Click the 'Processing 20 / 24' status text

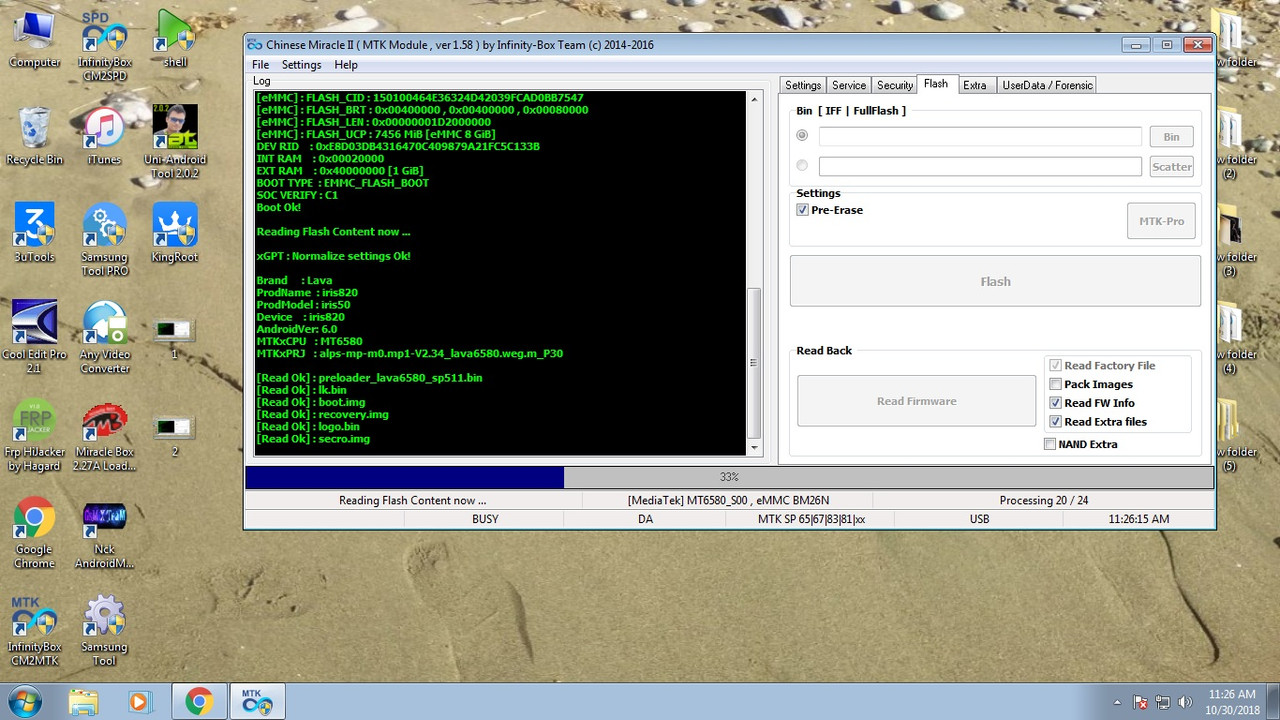point(1043,500)
